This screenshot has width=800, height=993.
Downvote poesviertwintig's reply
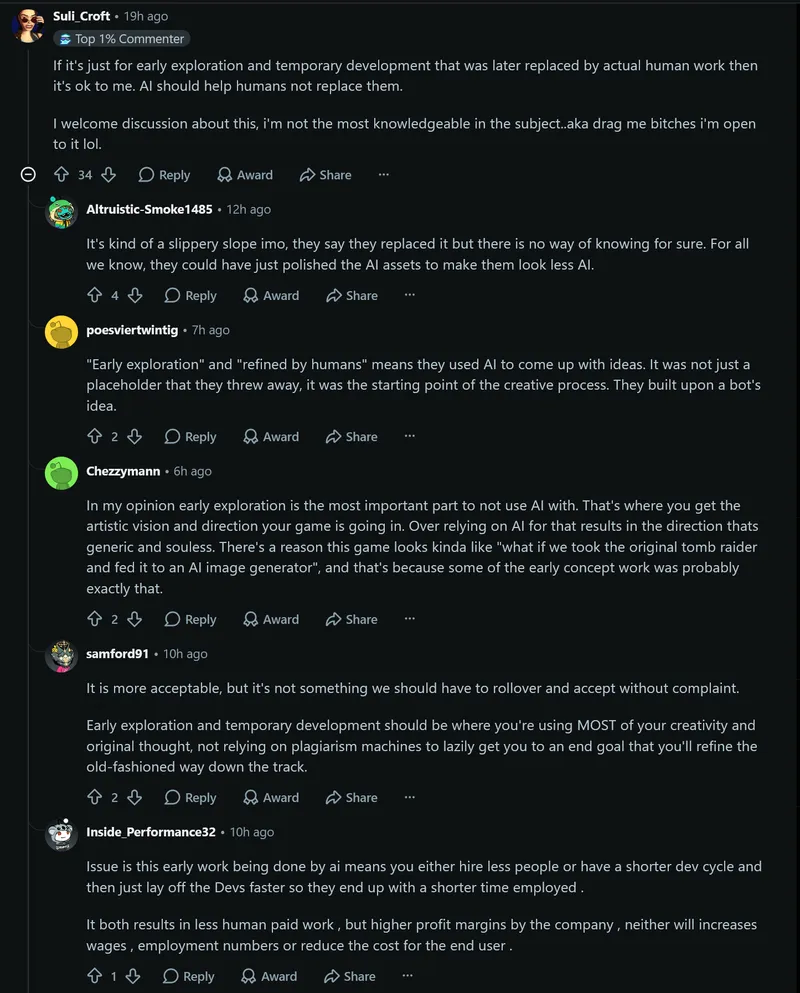coord(134,436)
